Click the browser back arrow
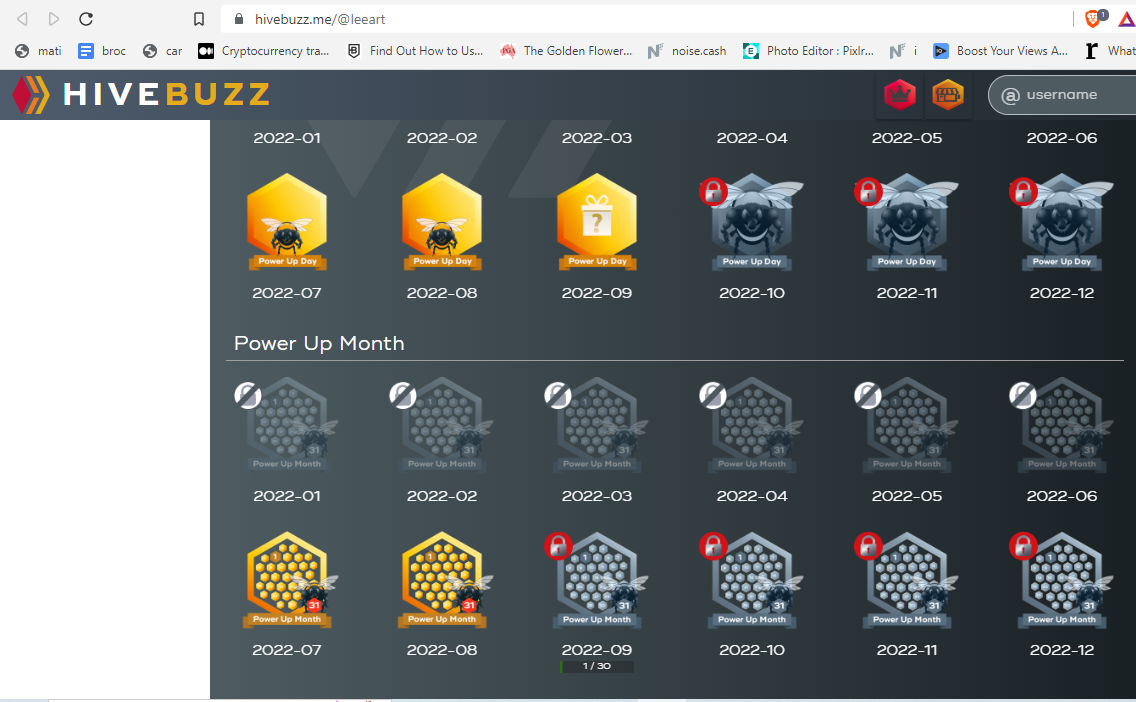Viewport: 1136px width, 702px height. 22,19
